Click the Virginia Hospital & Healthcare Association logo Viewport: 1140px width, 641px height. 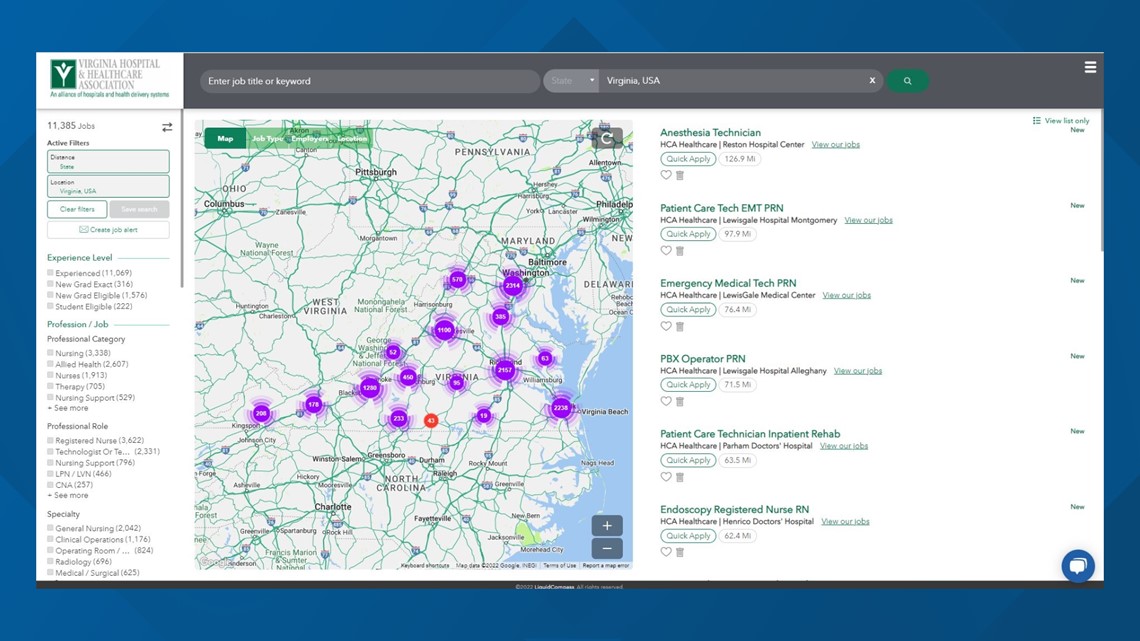pyautogui.click(x=110, y=78)
